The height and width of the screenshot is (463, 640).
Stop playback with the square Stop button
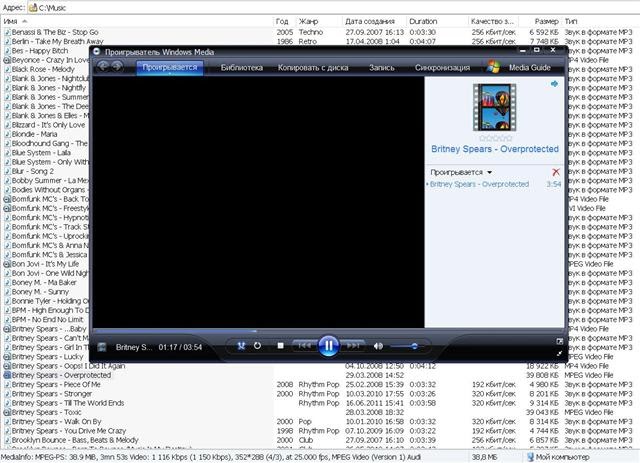tap(280, 346)
